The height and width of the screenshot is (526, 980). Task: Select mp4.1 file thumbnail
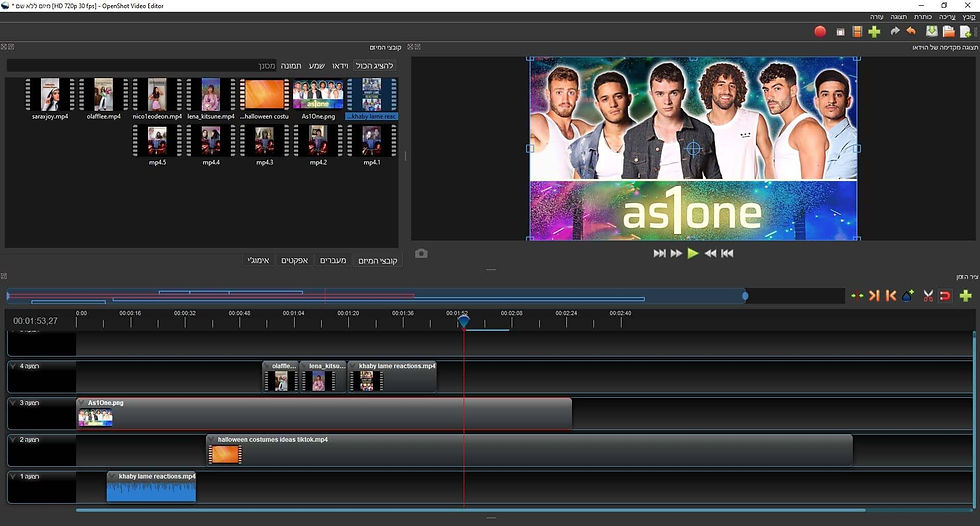(372, 140)
